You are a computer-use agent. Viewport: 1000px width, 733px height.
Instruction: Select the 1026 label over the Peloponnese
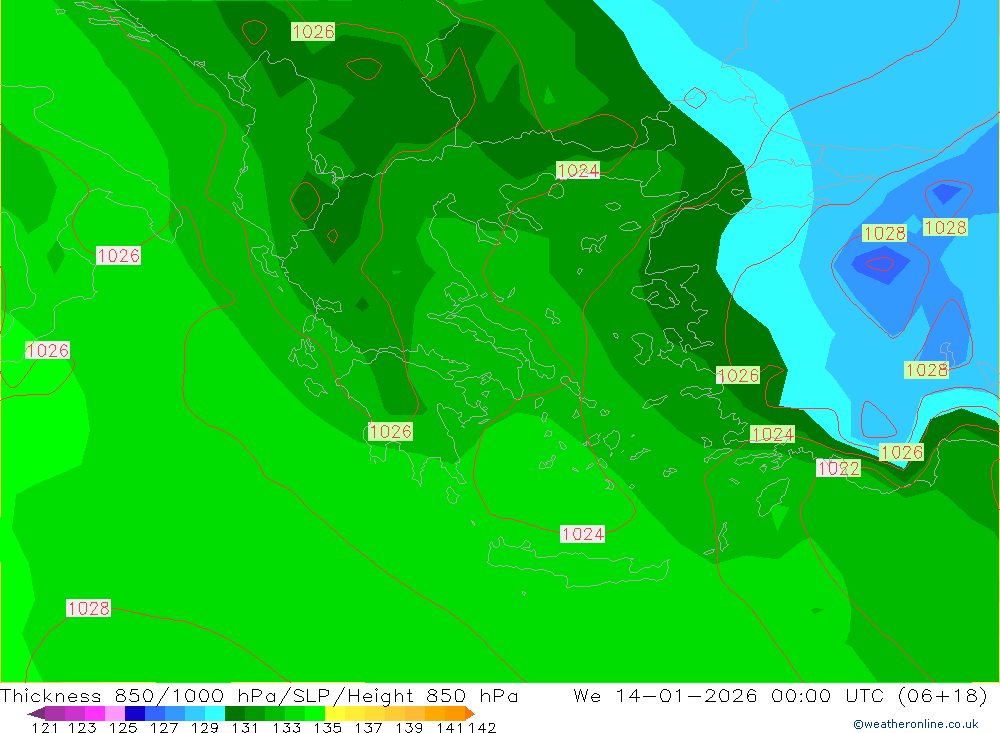390,431
